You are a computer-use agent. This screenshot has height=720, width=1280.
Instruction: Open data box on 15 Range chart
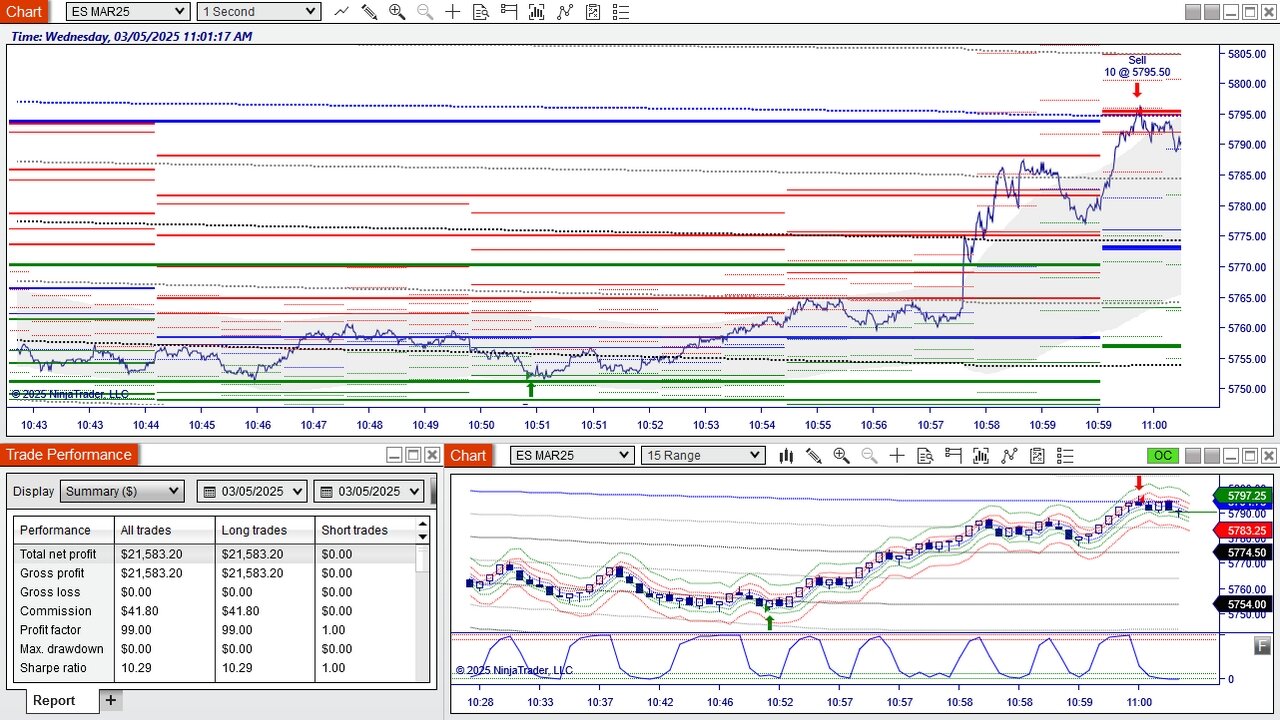click(925, 456)
